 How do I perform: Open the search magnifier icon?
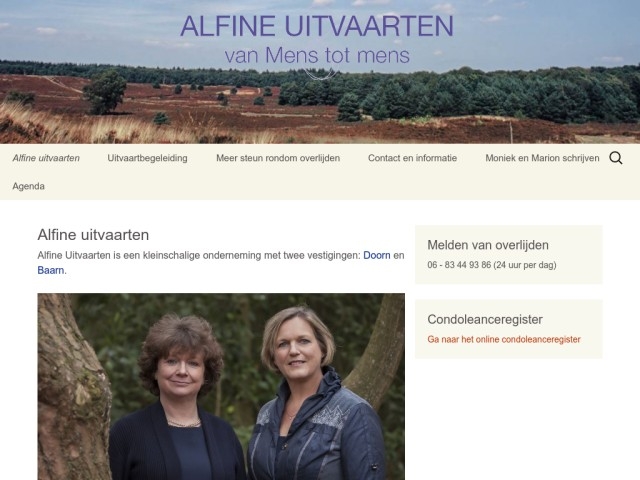click(616, 158)
